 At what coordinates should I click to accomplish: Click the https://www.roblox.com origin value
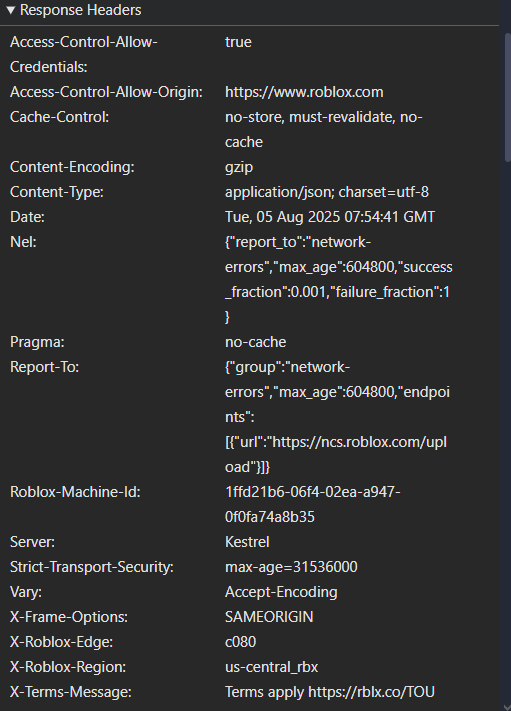tap(304, 92)
